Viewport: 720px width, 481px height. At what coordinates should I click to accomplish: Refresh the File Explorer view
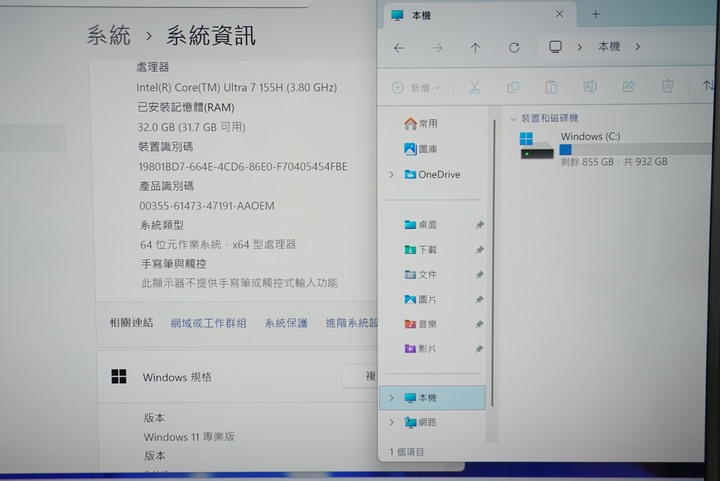514,47
